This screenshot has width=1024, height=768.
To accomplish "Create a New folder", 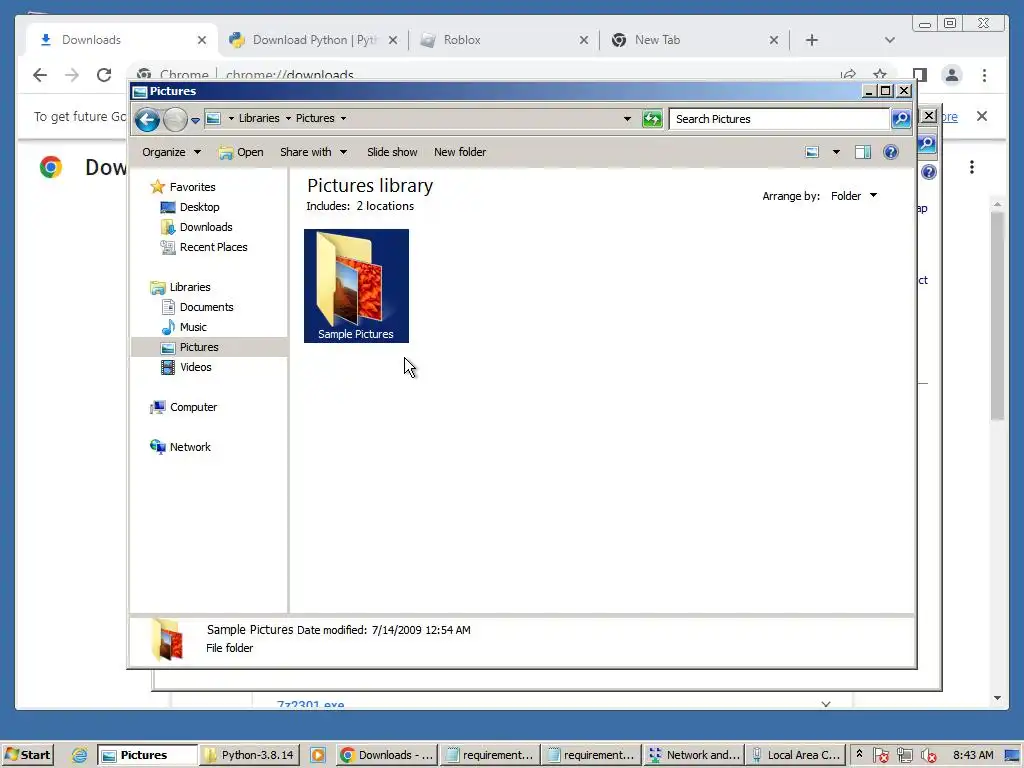I will pyautogui.click(x=460, y=152).
